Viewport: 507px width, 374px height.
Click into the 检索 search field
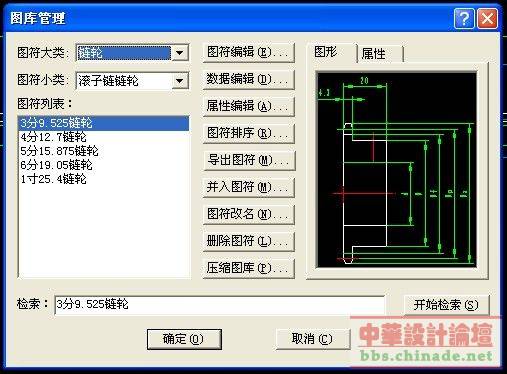pyautogui.click(x=219, y=305)
